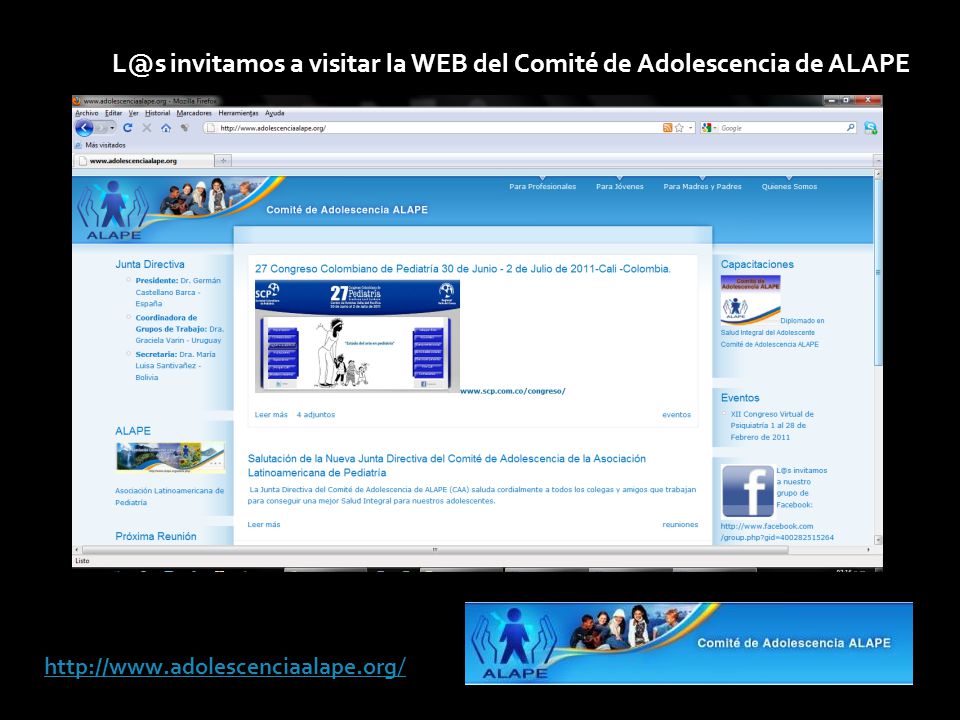960x720 pixels.
Task: Click the Junta Directiva sidebar heading
Action: (x=150, y=264)
